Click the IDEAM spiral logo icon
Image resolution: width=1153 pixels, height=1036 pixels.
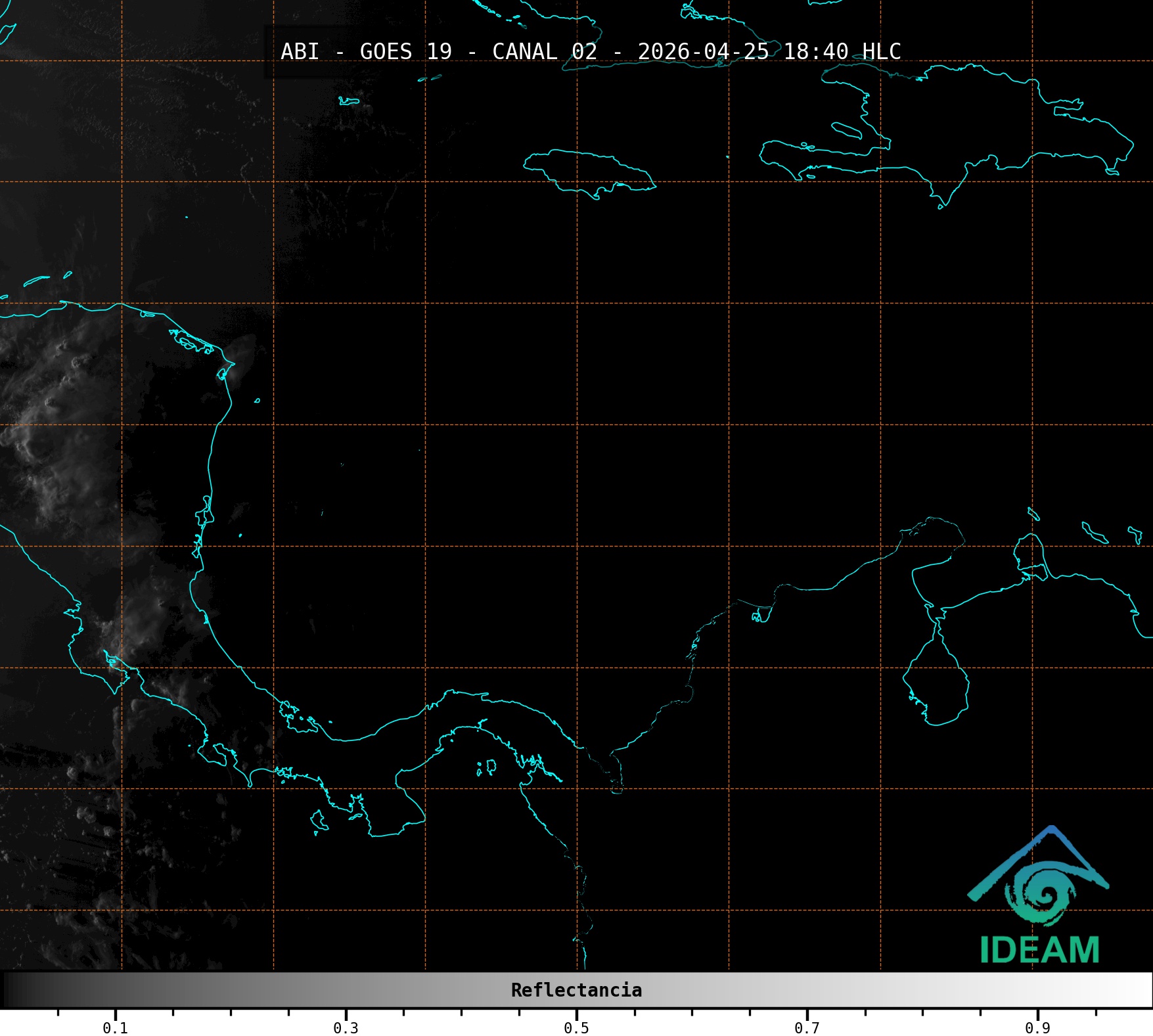click(1040, 891)
